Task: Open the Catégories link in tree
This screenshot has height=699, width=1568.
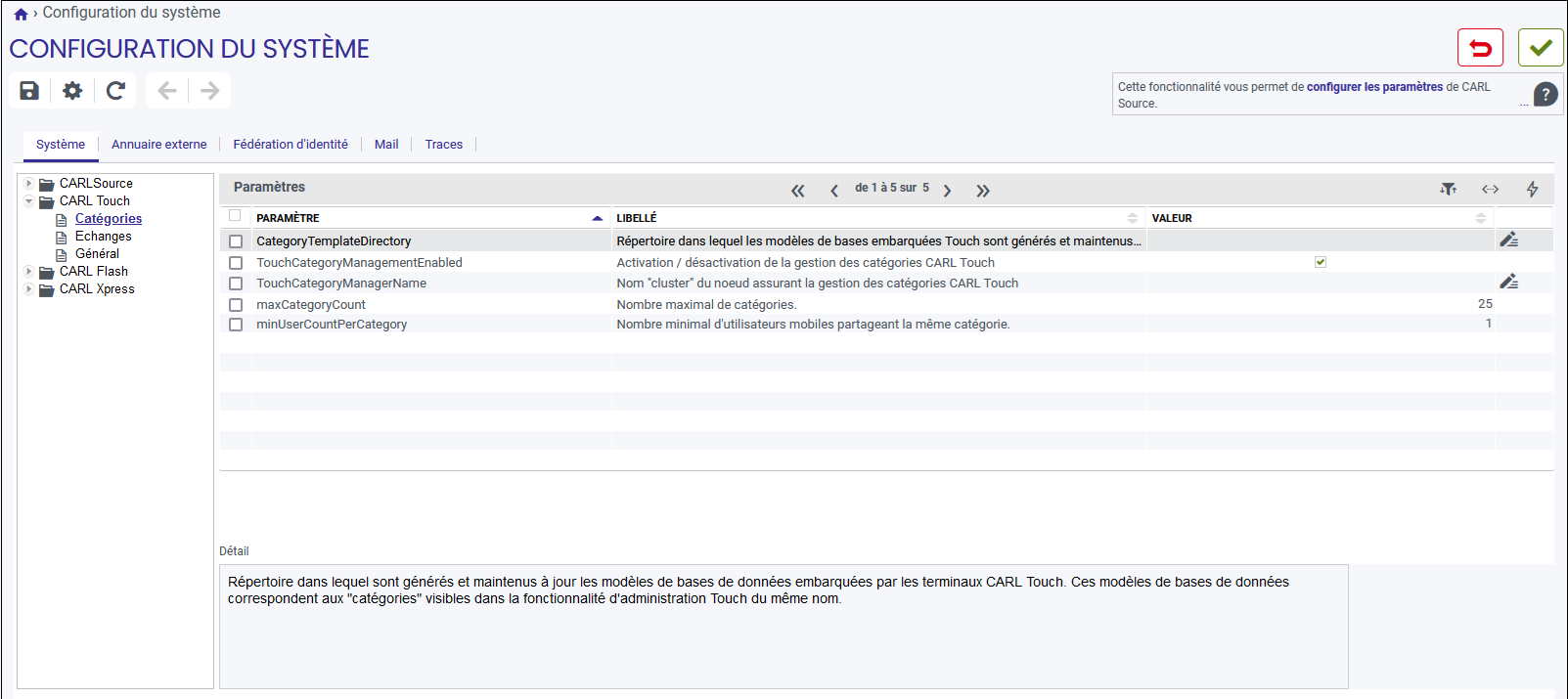Action: click(109, 219)
